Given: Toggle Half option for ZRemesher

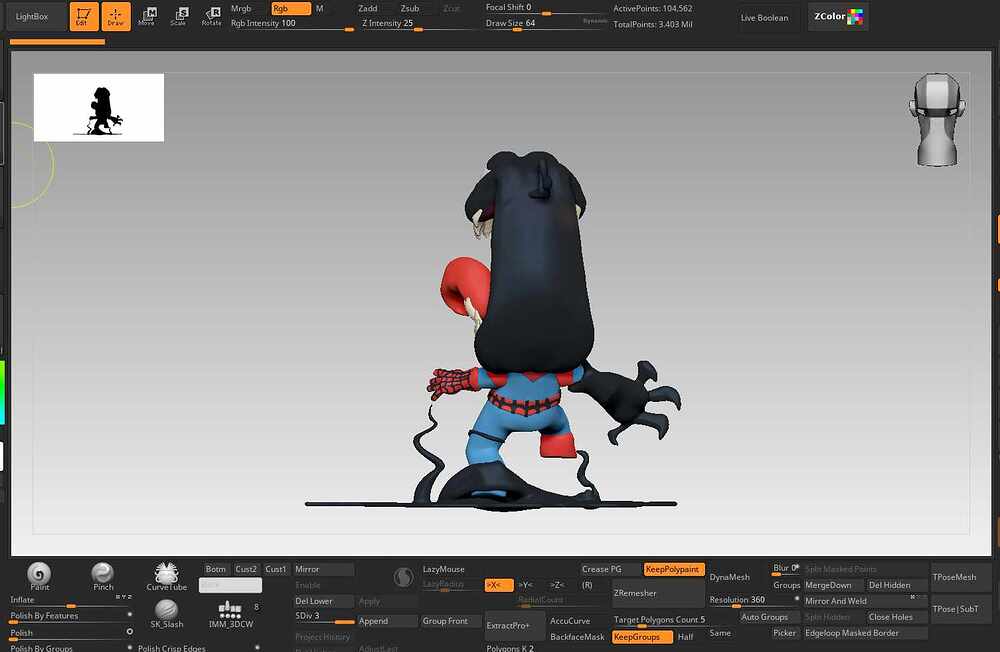Looking at the screenshot, I should pos(686,637).
